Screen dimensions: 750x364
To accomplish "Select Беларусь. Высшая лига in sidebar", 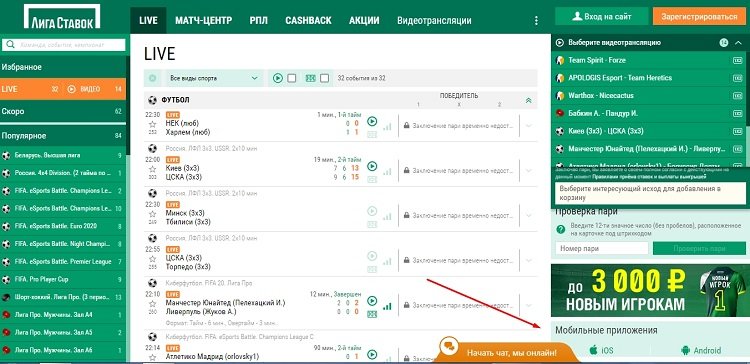I will tap(63, 155).
